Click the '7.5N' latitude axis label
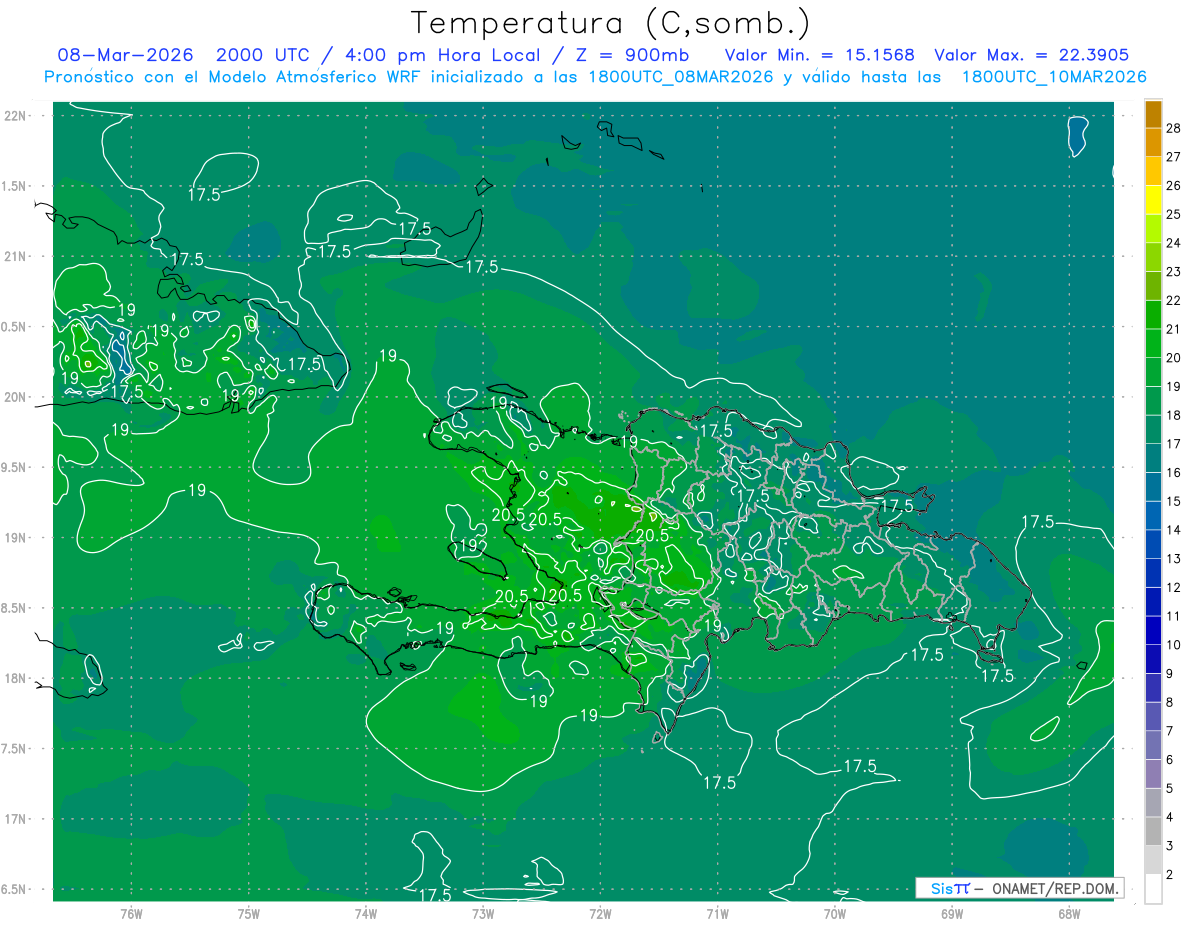The image size is (1200, 927). tap(15, 748)
